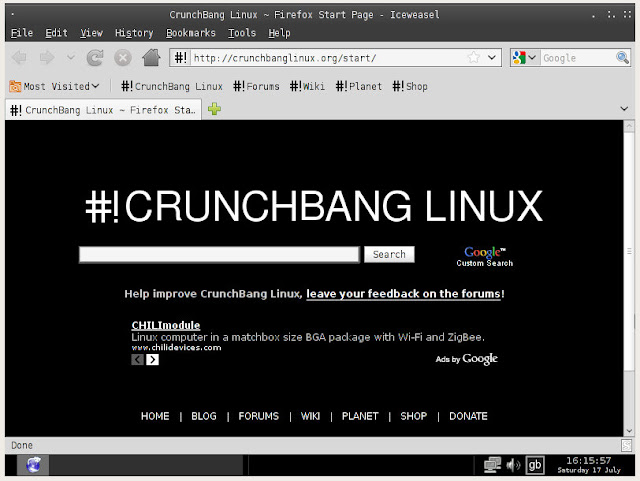
Task: Click the Back navigation arrow
Action: (x=19, y=58)
